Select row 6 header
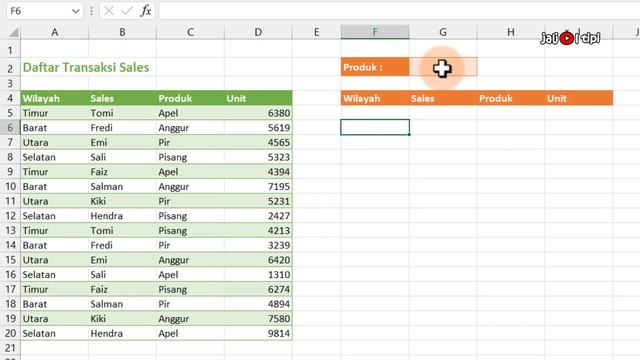Viewport: 640px width, 360px height. (10, 128)
